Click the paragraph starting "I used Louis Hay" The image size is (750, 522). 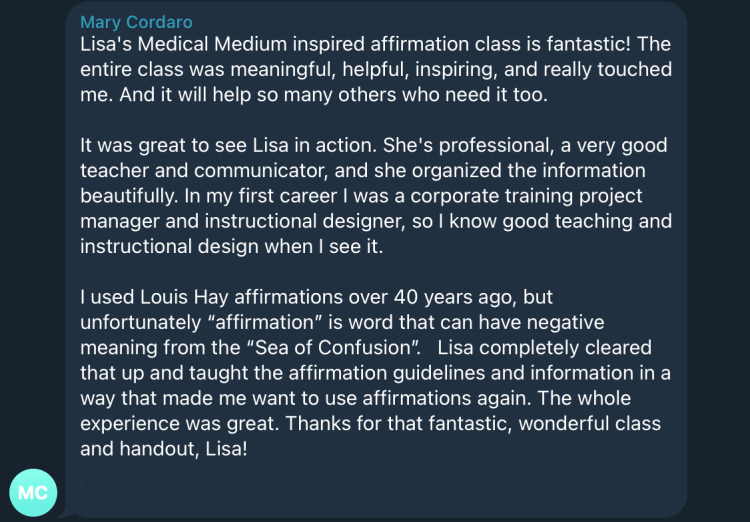coord(375,372)
